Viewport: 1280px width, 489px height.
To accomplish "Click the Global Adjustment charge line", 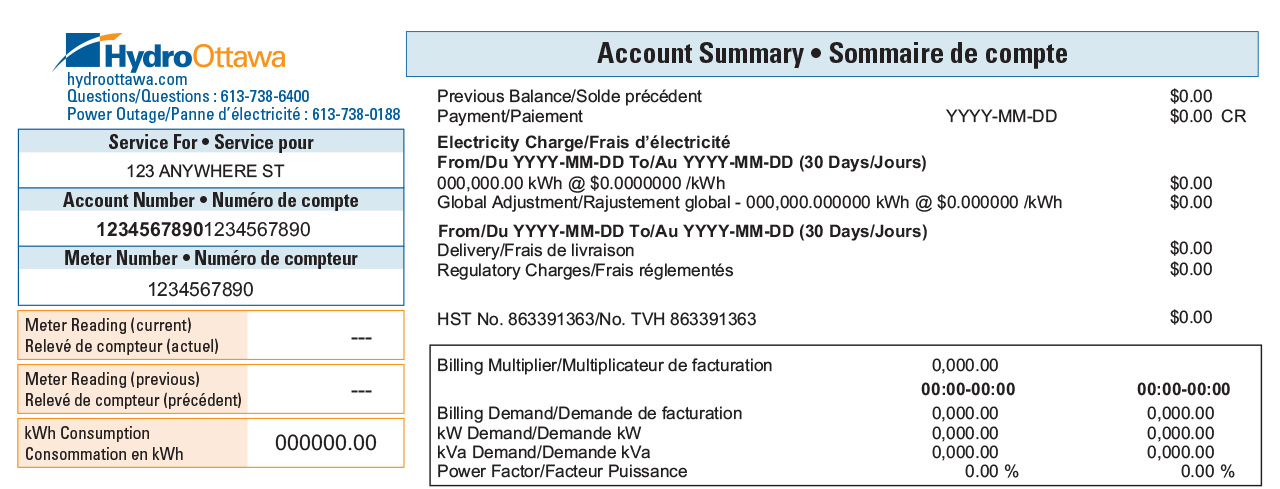I will coord(825,203).
